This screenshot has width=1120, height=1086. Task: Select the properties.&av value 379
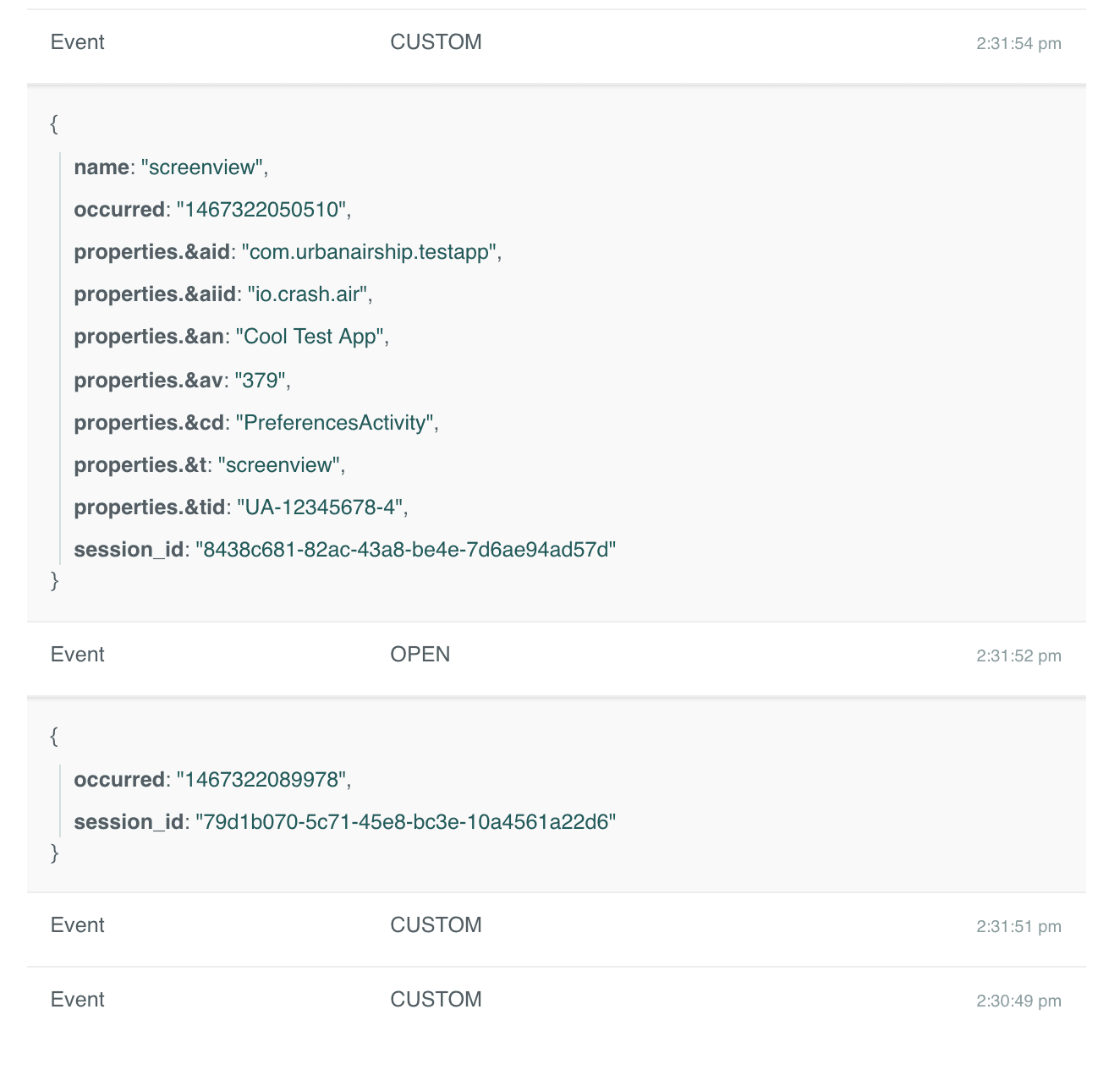pyautogui.click(x=262, y=380)
